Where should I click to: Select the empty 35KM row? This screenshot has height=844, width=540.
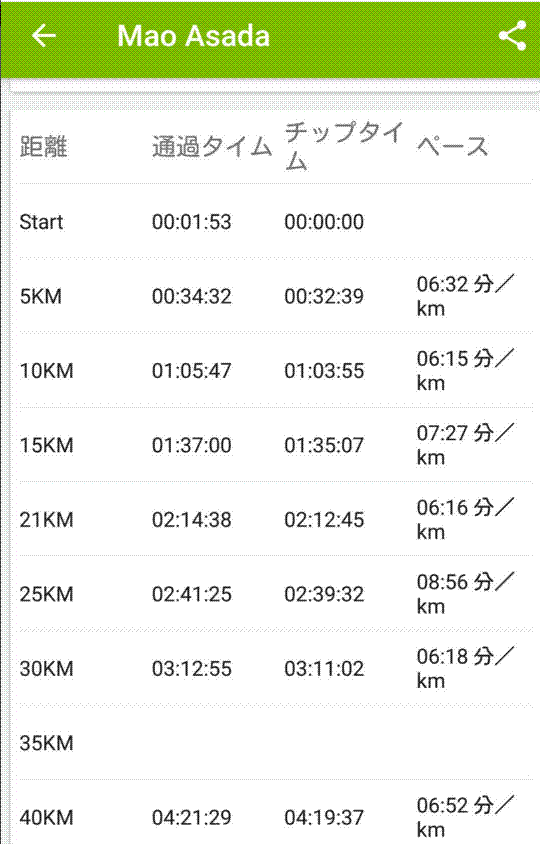[x=273, y=743]
